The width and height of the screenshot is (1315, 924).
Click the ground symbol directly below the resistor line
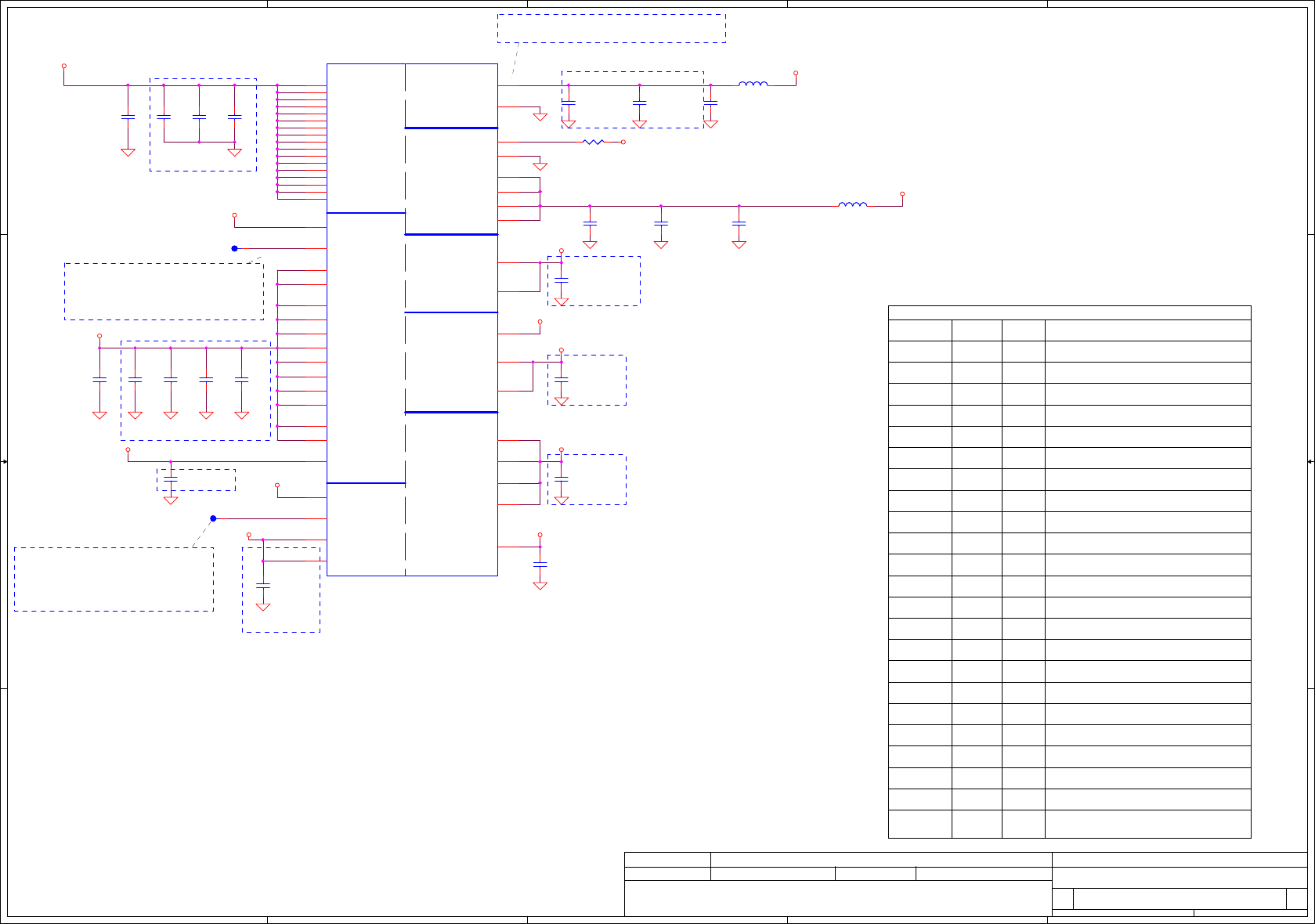point(540,166)
